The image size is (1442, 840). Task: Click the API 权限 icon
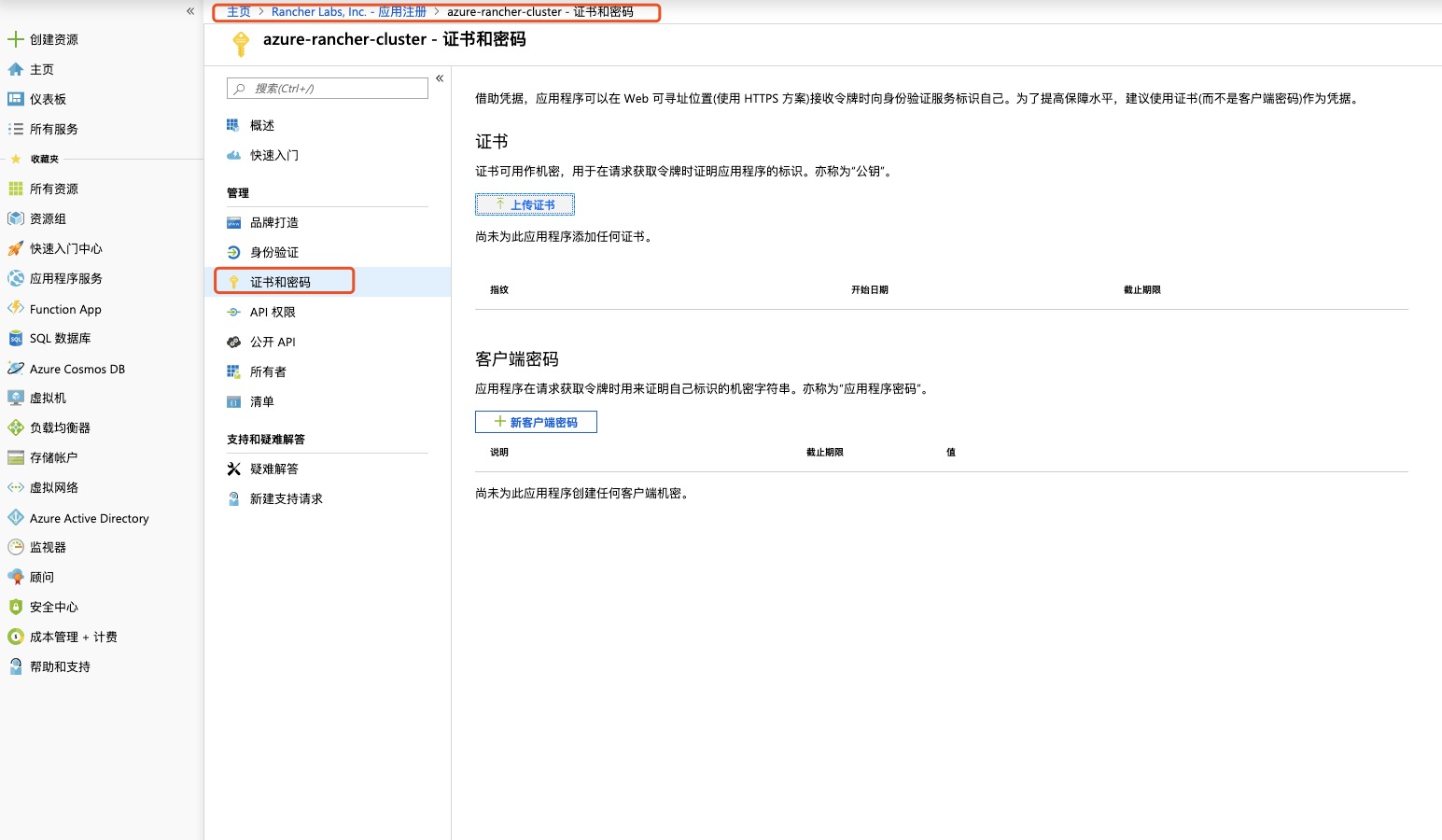[233, 312]
